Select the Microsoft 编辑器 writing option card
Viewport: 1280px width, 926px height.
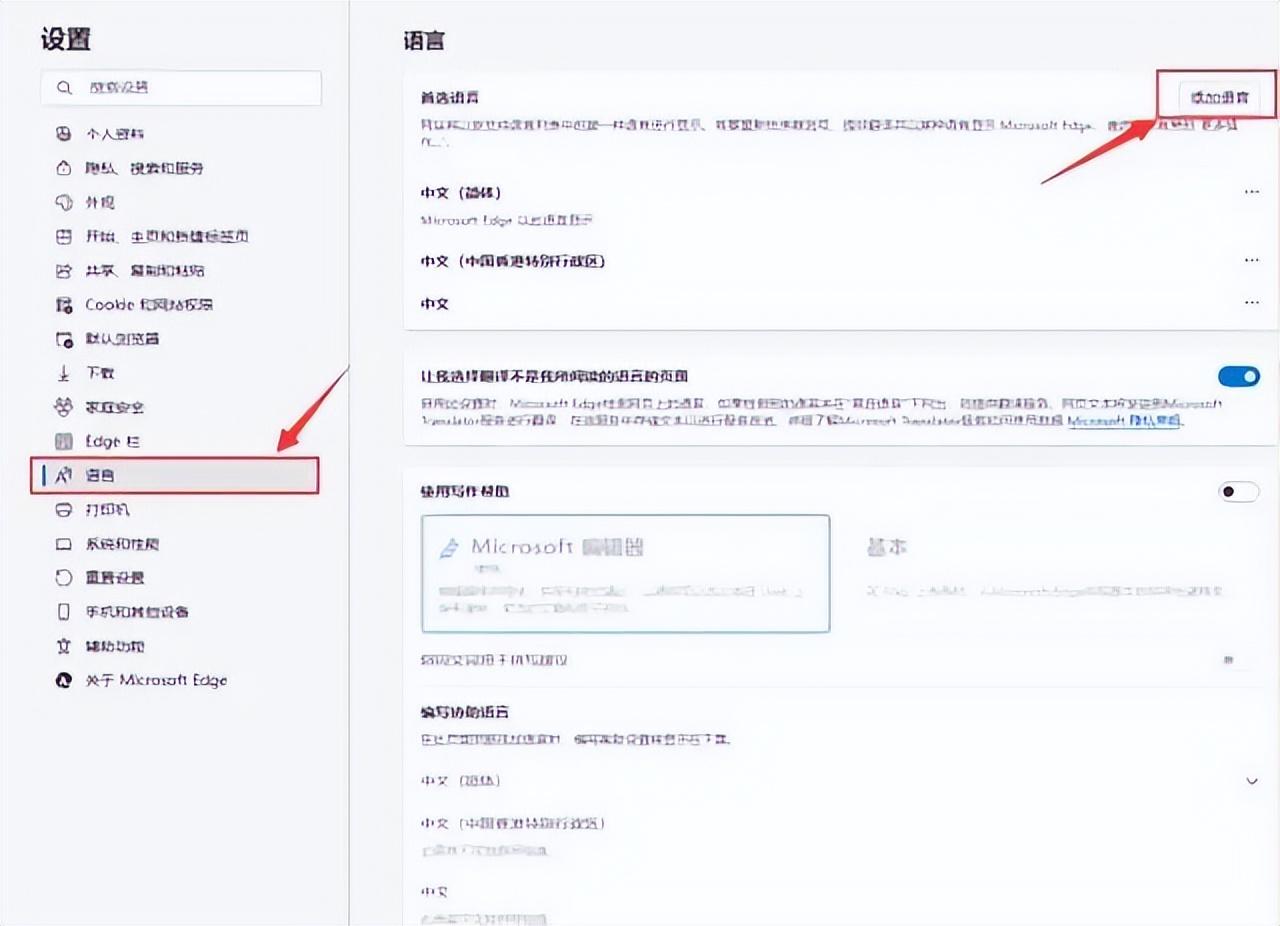click(x=626, y=574)
